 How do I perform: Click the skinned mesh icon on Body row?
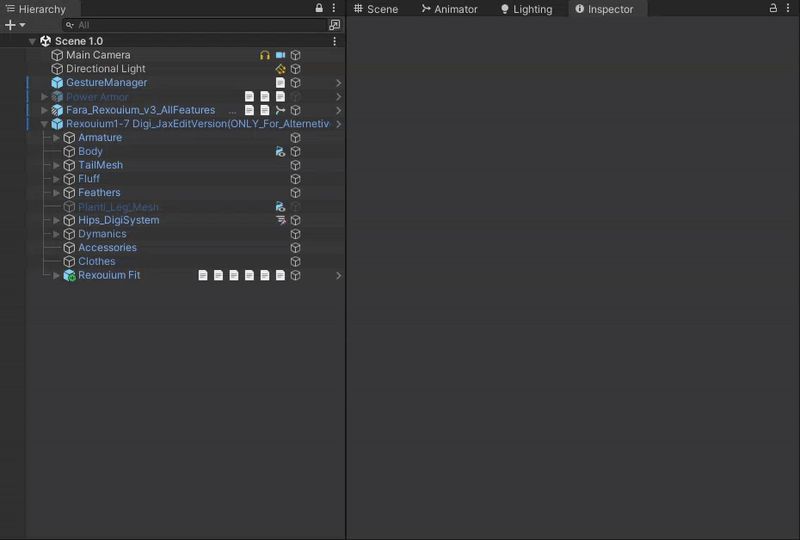pyautogui.click(x=280, y=152)
